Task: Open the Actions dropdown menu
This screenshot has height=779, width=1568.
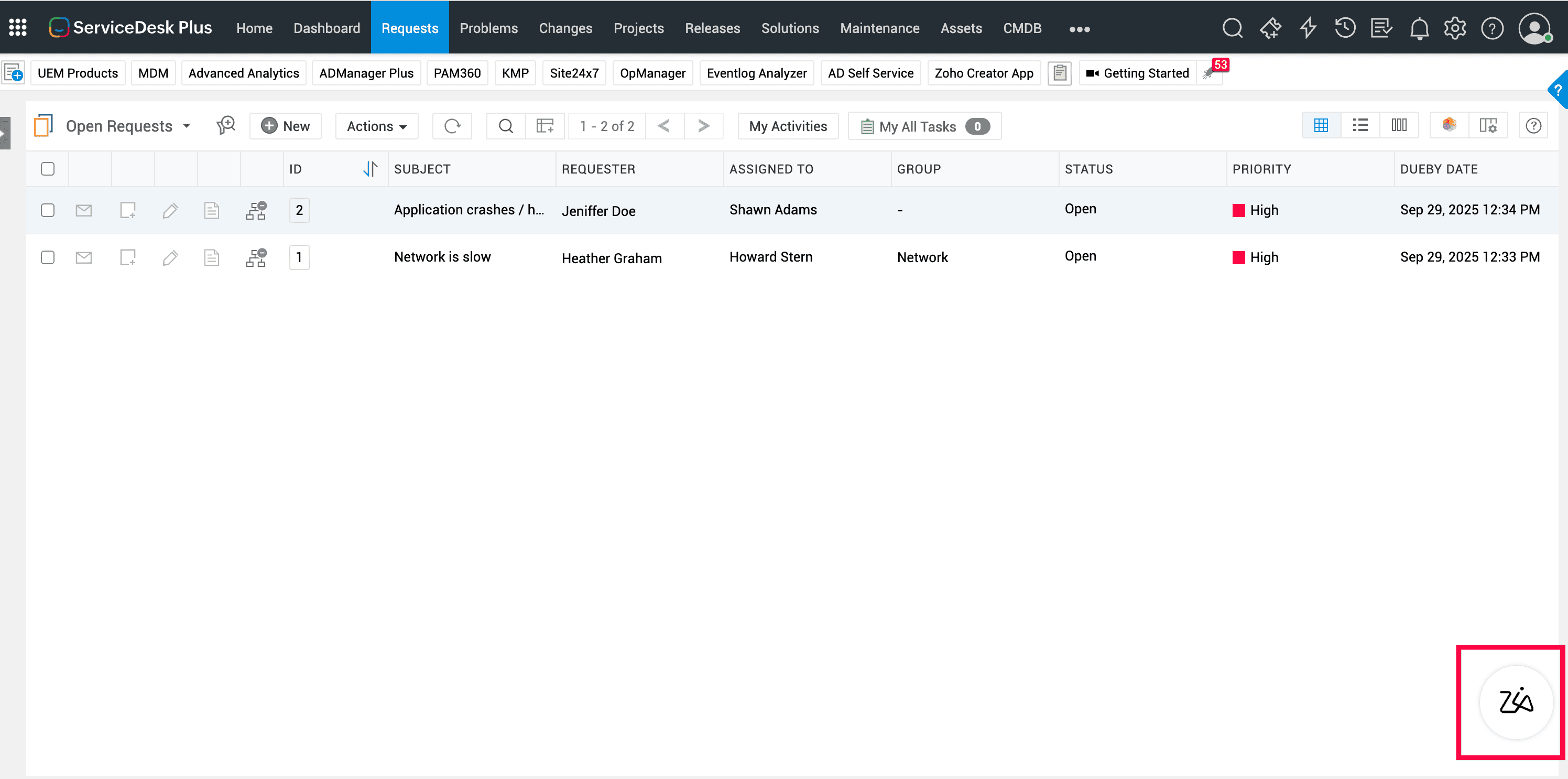Action: [377, 126]
